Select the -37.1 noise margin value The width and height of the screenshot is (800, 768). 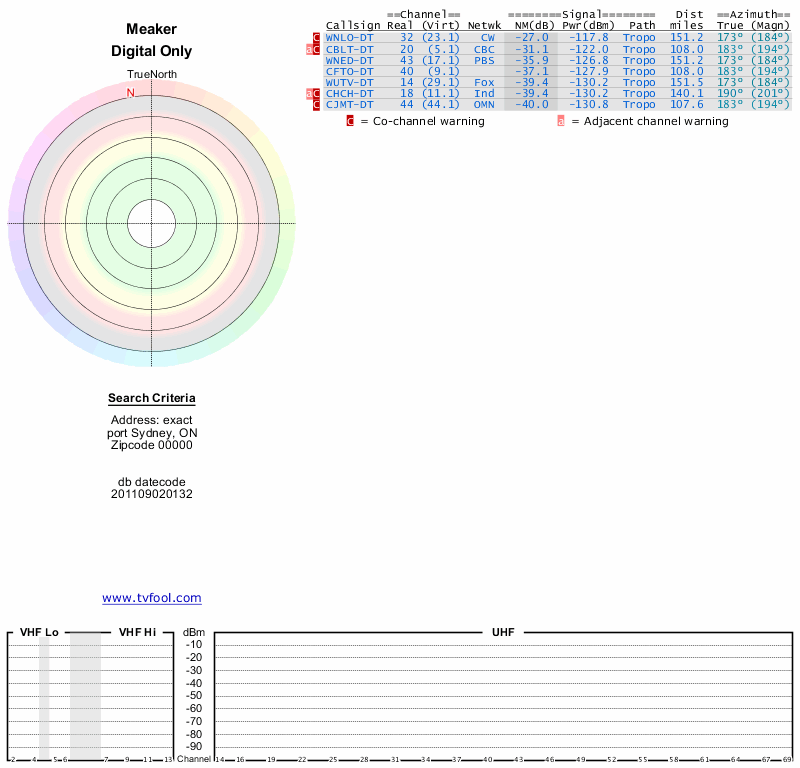[532, 72]
